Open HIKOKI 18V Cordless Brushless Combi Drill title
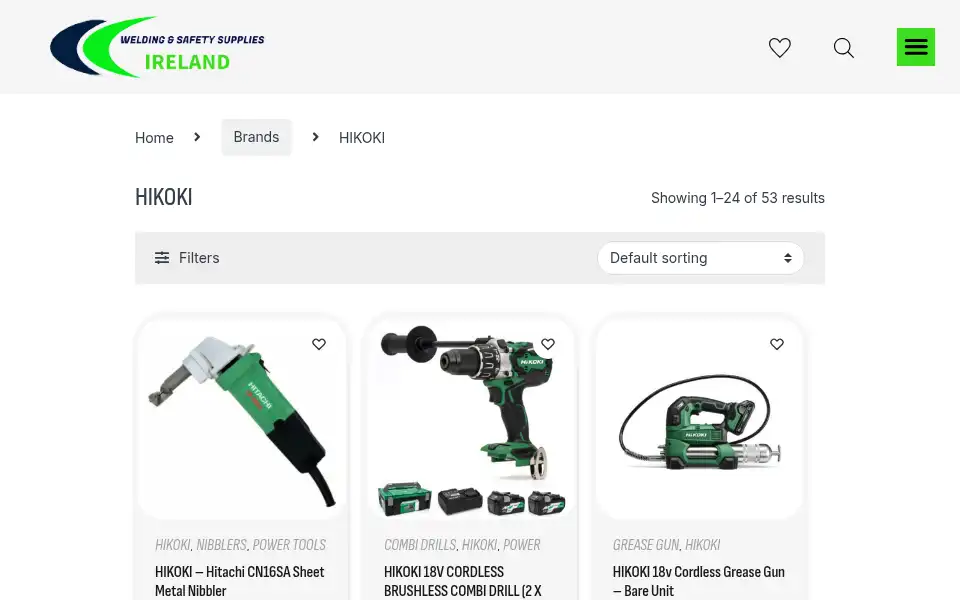This screenshot has width=960, height=600. click(463, 581)
